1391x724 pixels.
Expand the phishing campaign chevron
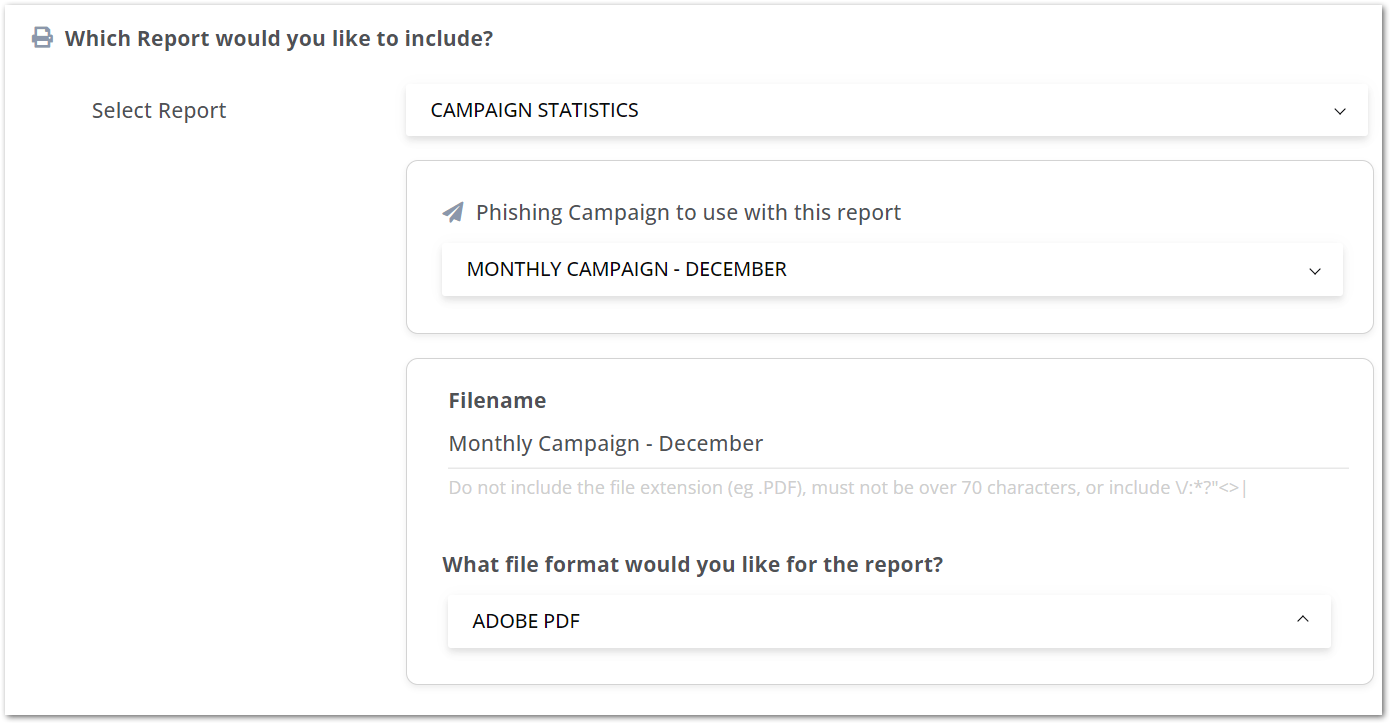[x=1314, y=269]
